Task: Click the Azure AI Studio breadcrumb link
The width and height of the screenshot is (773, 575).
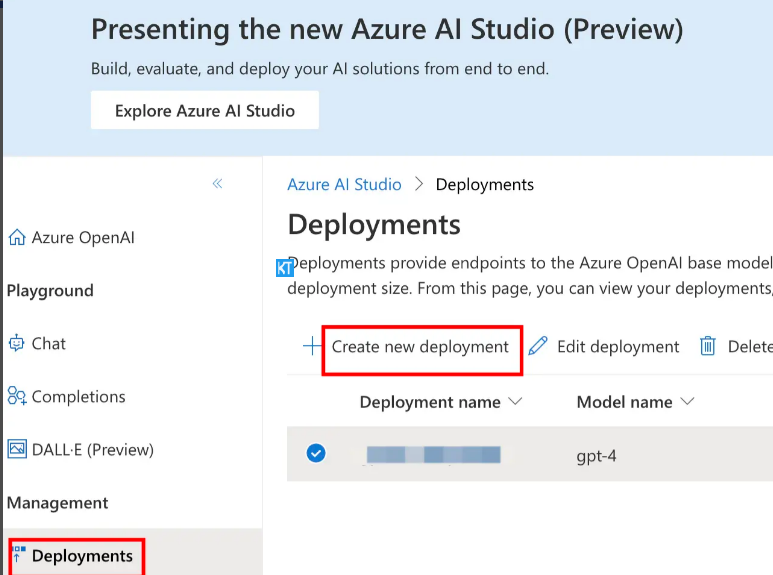Action: point(344,184)
